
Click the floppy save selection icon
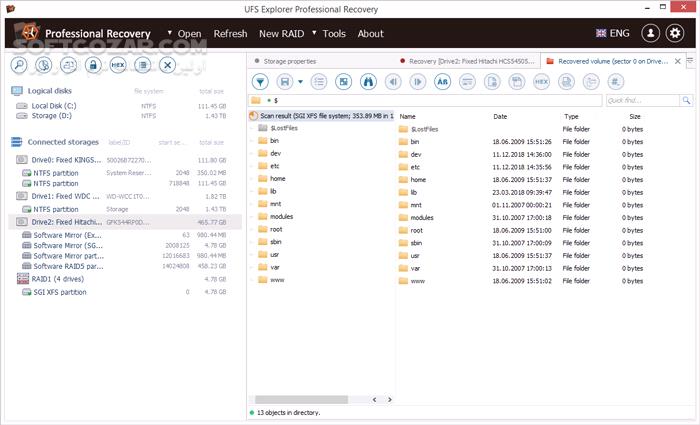285,82
